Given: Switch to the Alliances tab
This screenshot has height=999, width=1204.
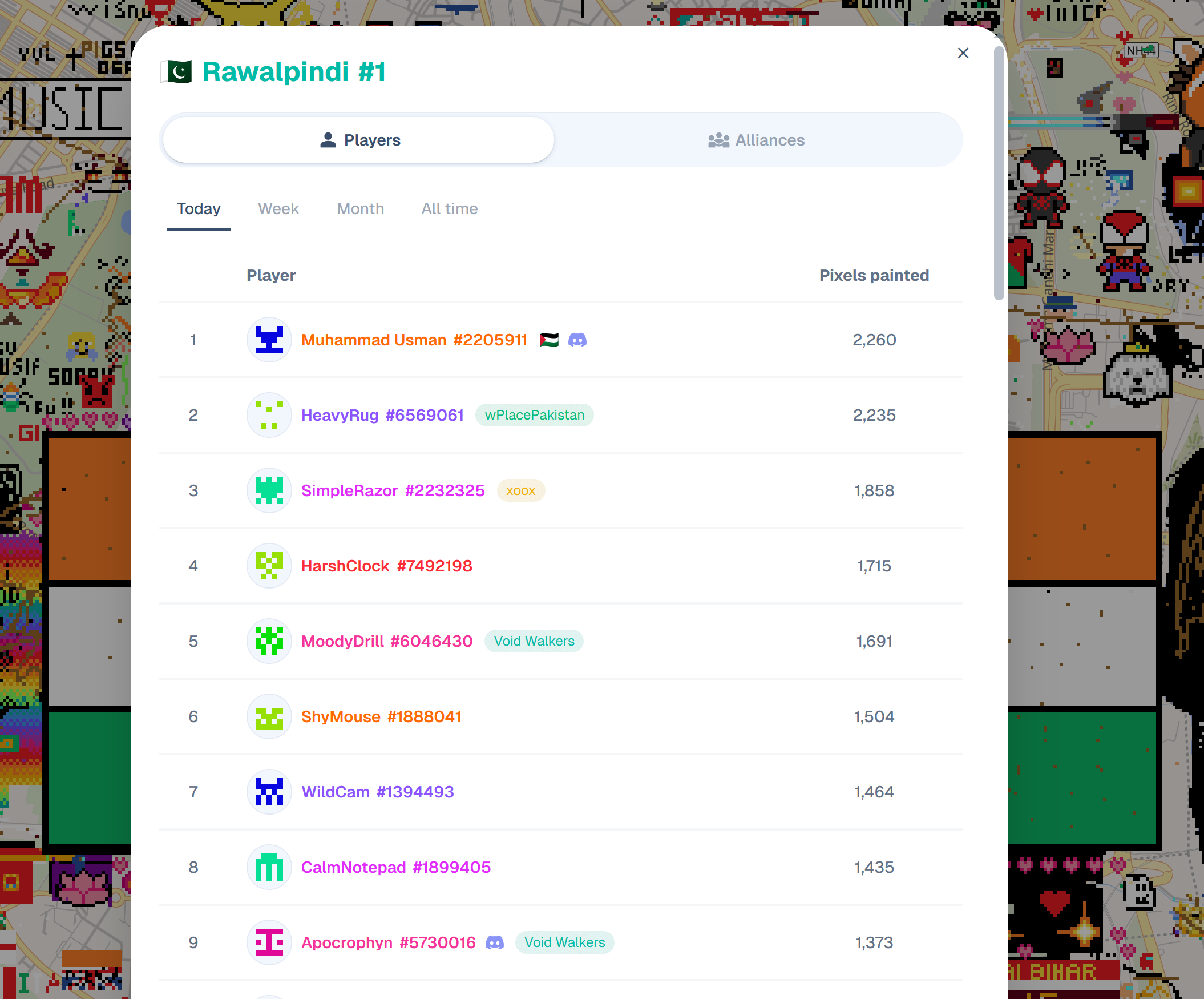Looking at the screenshot, I should click(757, 140).
